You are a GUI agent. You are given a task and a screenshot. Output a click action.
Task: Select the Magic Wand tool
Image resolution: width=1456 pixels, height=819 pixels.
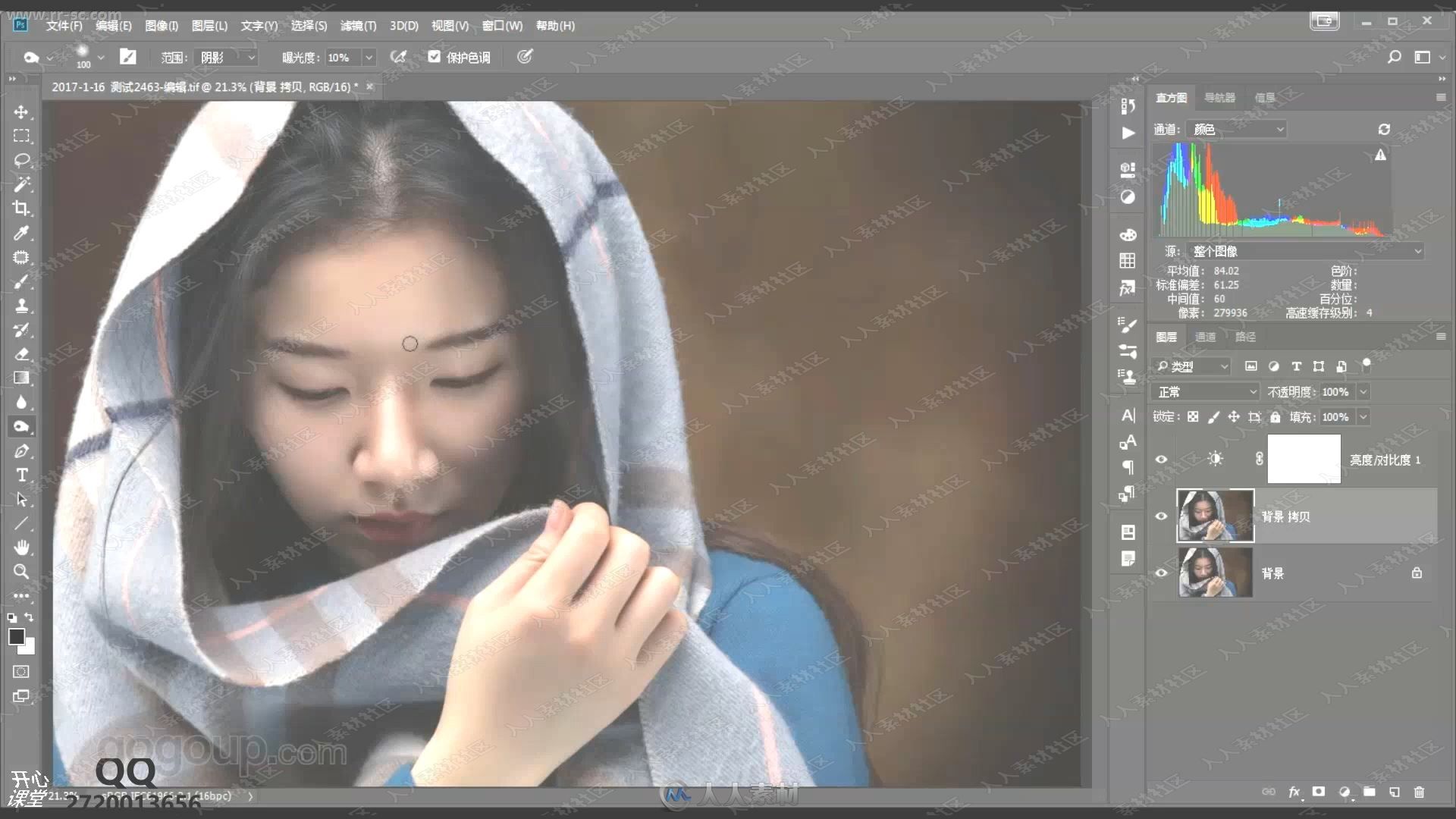point(21,184)
